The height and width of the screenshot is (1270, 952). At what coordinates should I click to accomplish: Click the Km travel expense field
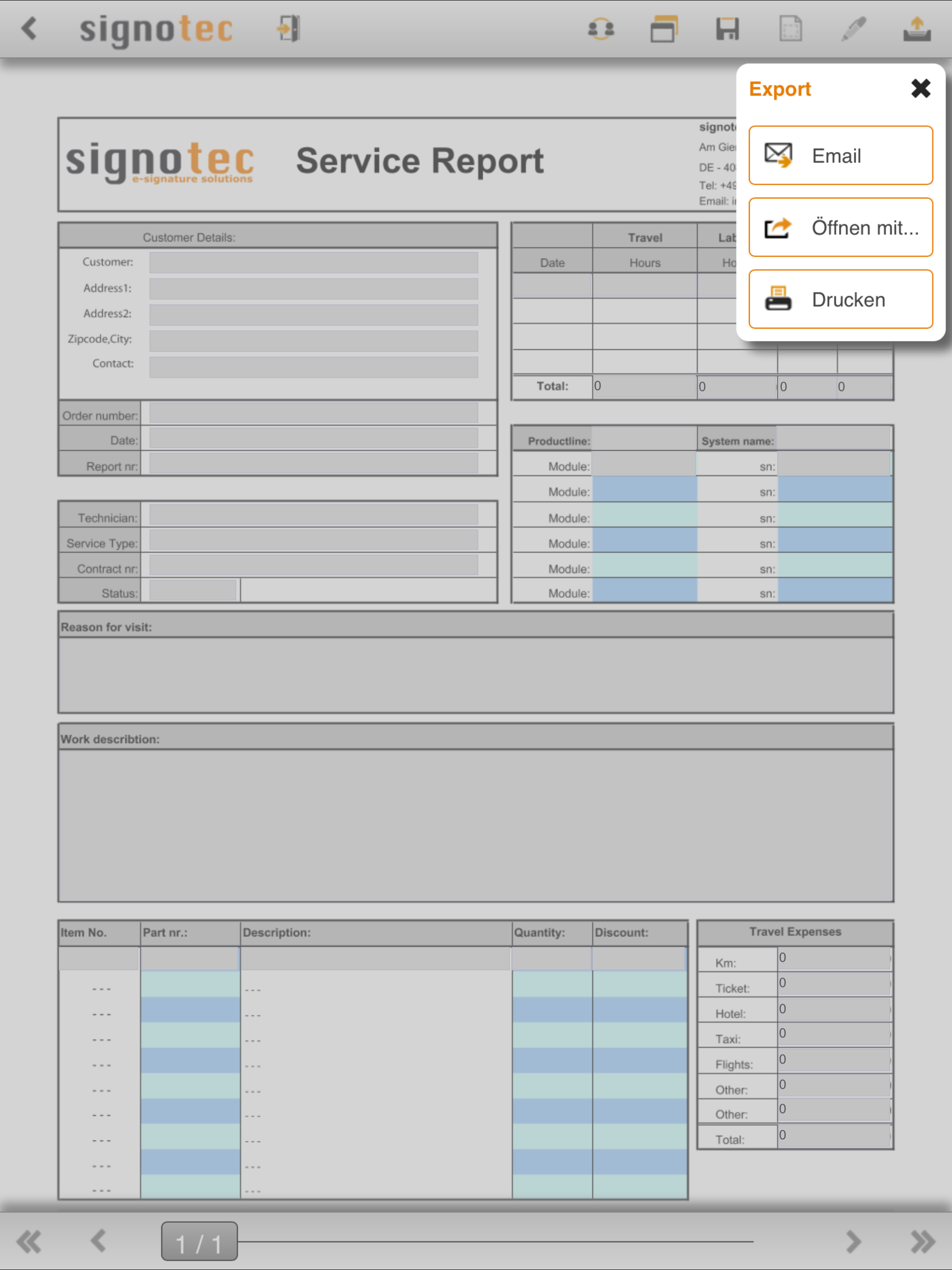[x=834, y=958]
